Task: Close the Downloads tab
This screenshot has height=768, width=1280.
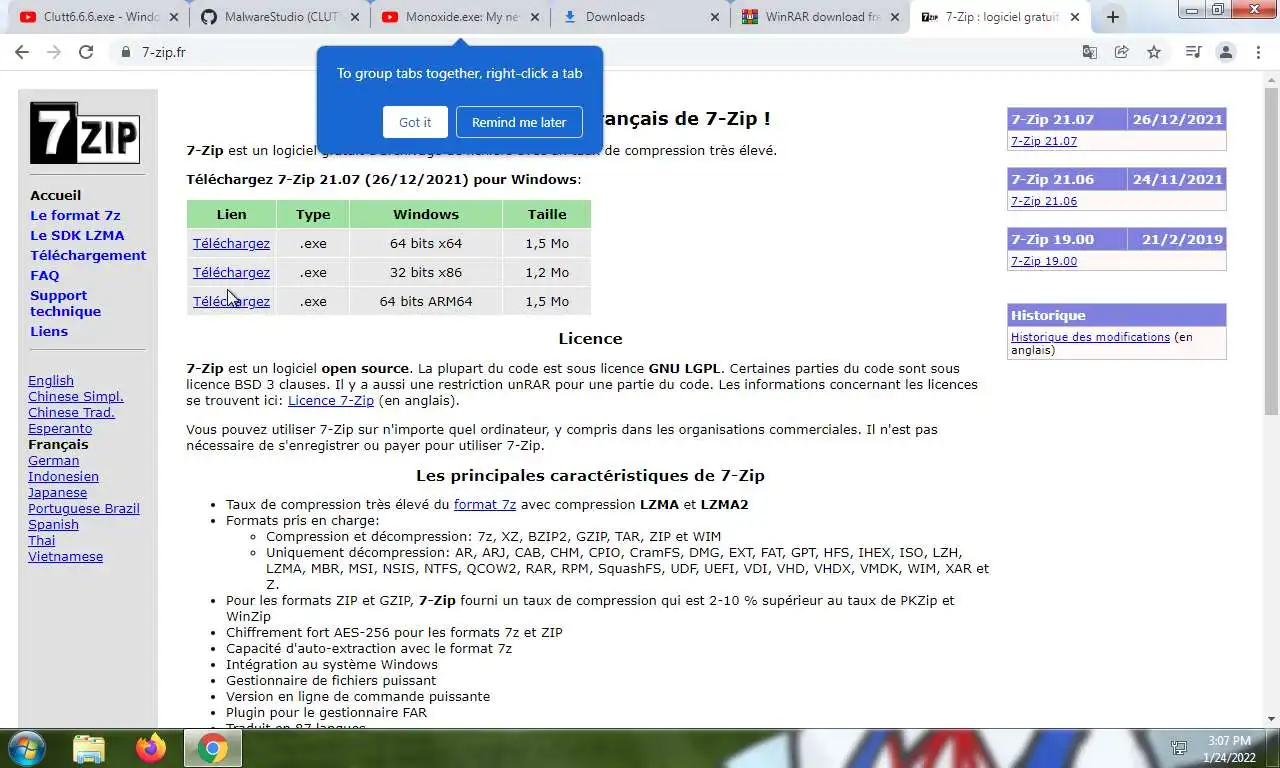Action: pyautogui.click(x=714, y=17)
